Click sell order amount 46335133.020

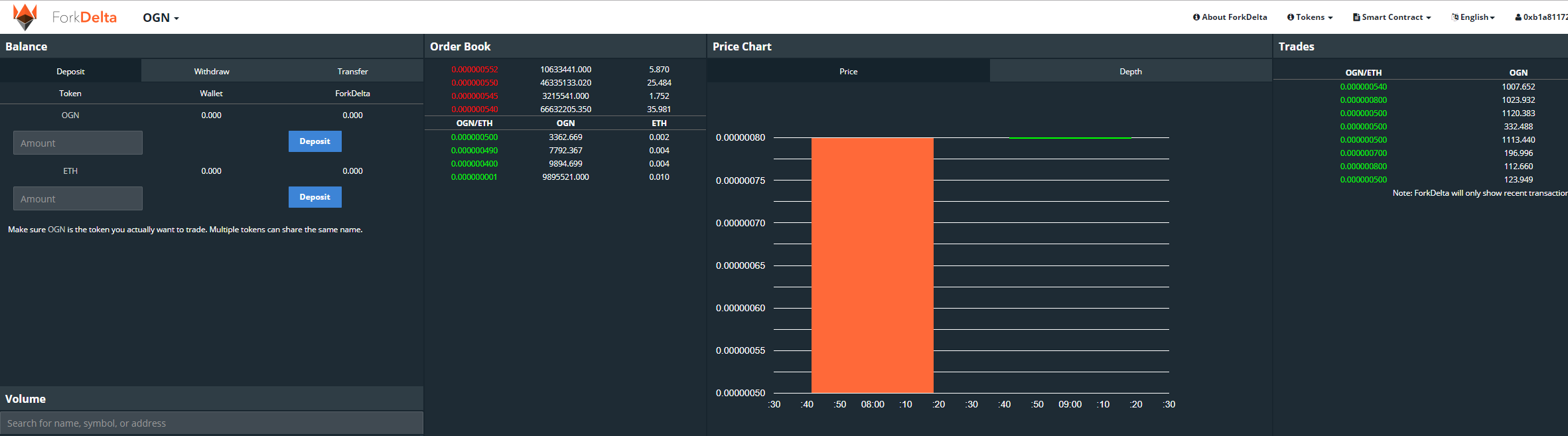coord(565,82)
